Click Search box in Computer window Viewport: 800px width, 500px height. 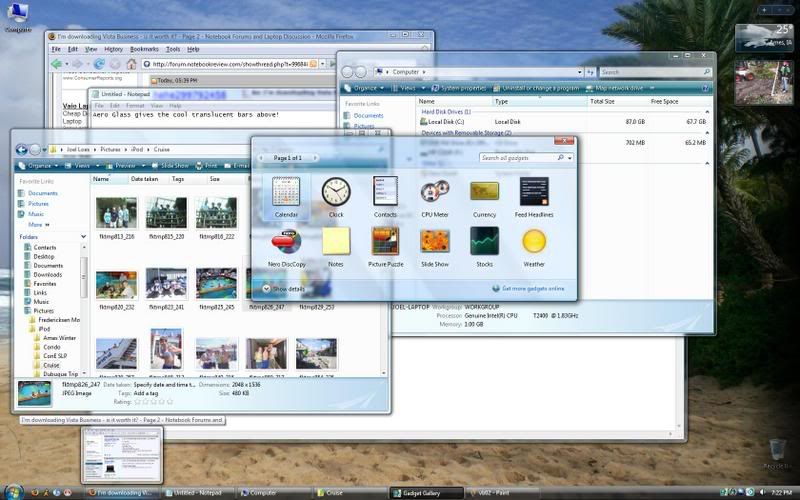click(x=655, y=72)
